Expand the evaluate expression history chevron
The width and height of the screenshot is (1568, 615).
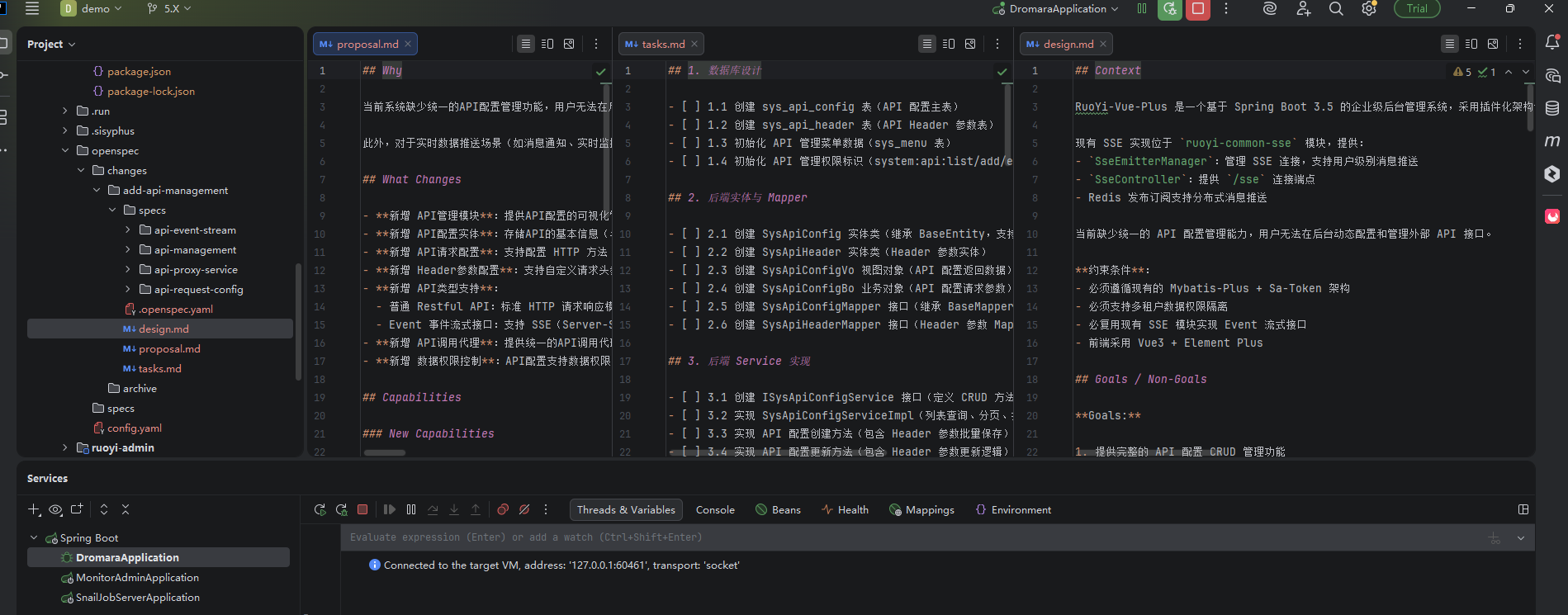pos(1521,538)
